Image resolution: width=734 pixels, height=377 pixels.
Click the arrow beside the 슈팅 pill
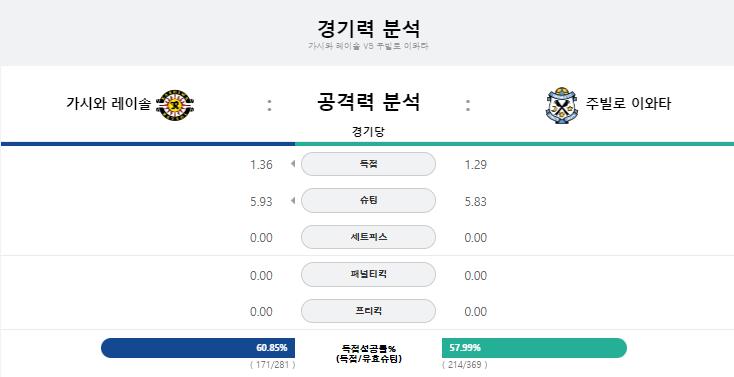pyautogui.click(x=293, y=200)
